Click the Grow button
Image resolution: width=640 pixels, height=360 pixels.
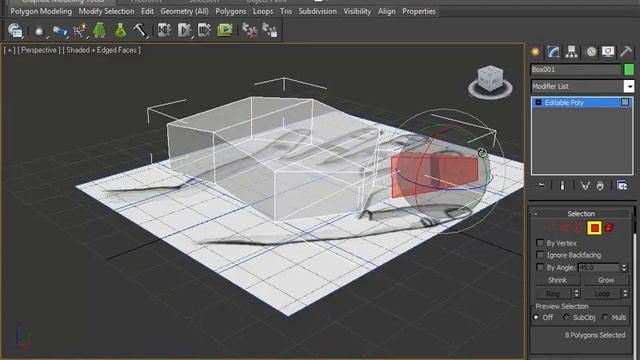point(606,280)
